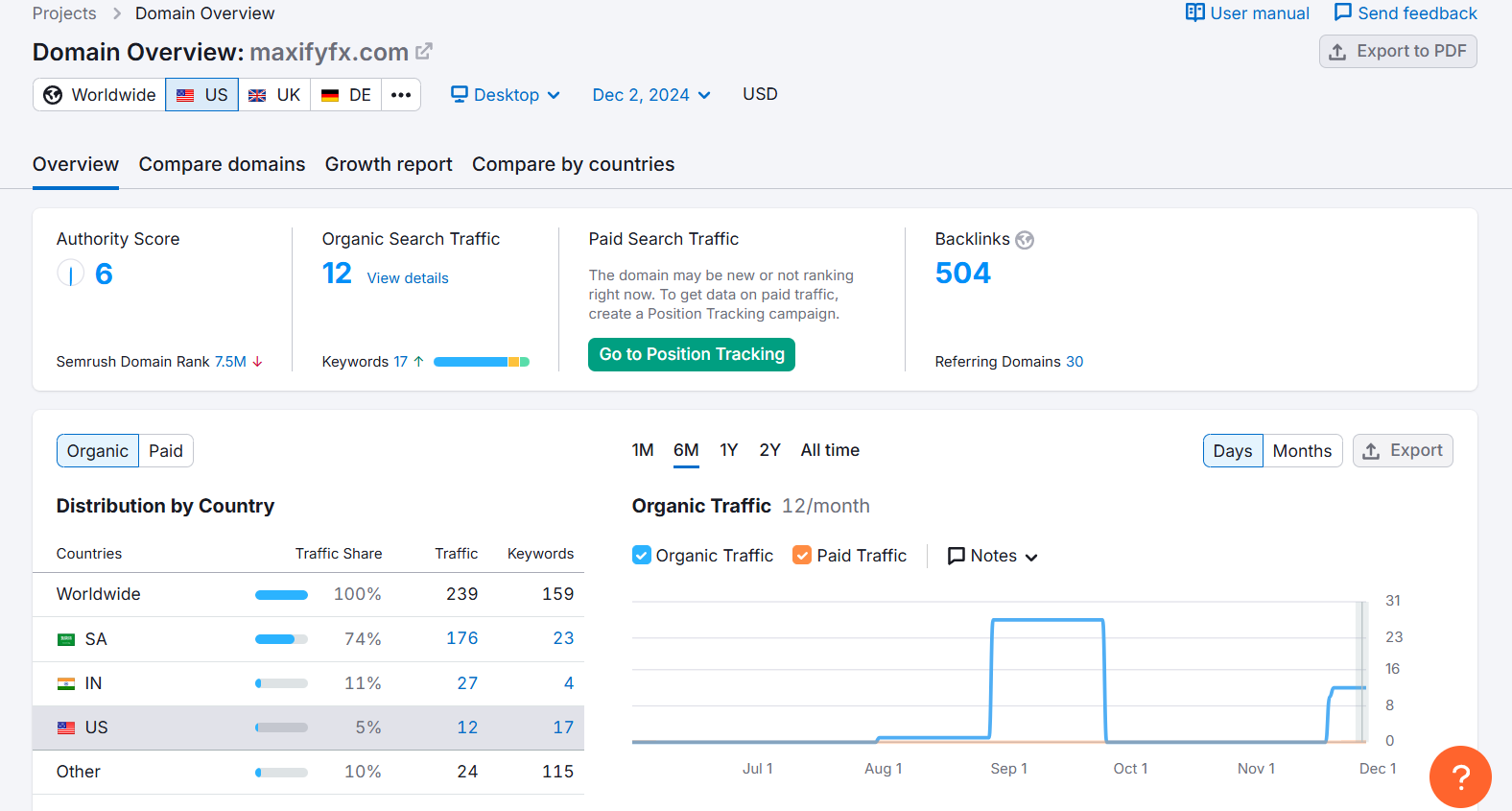
Task: Click Semrush Domain Rank 7.5M value
Action: pos(230,362)
